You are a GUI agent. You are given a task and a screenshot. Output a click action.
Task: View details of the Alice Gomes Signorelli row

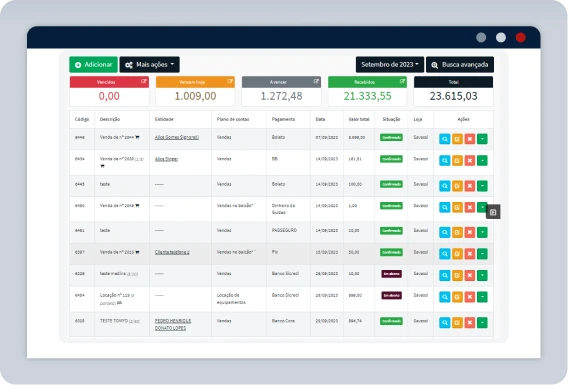point(444,139)
